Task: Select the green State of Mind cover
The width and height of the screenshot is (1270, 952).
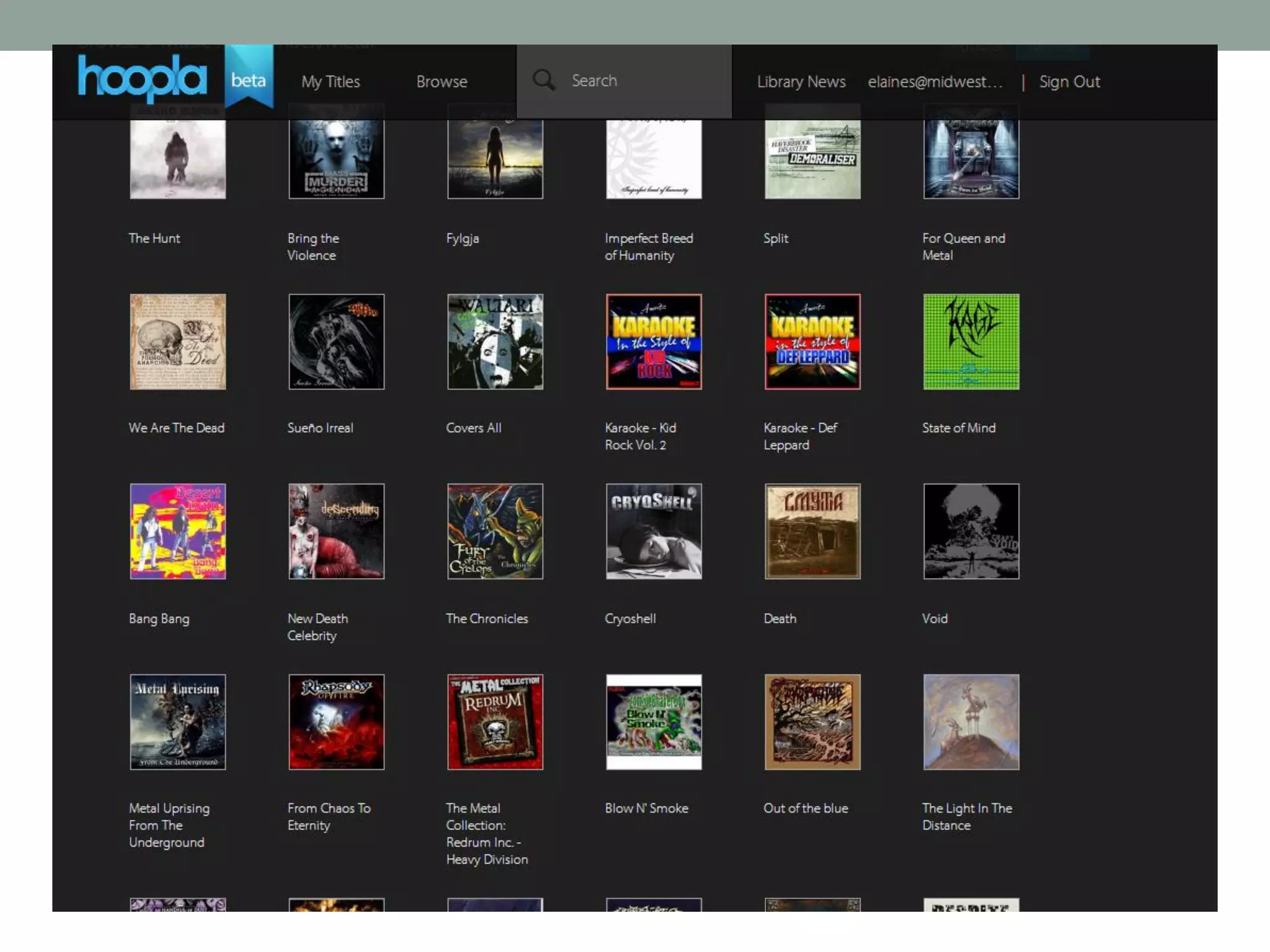Action: pos(970,342)
